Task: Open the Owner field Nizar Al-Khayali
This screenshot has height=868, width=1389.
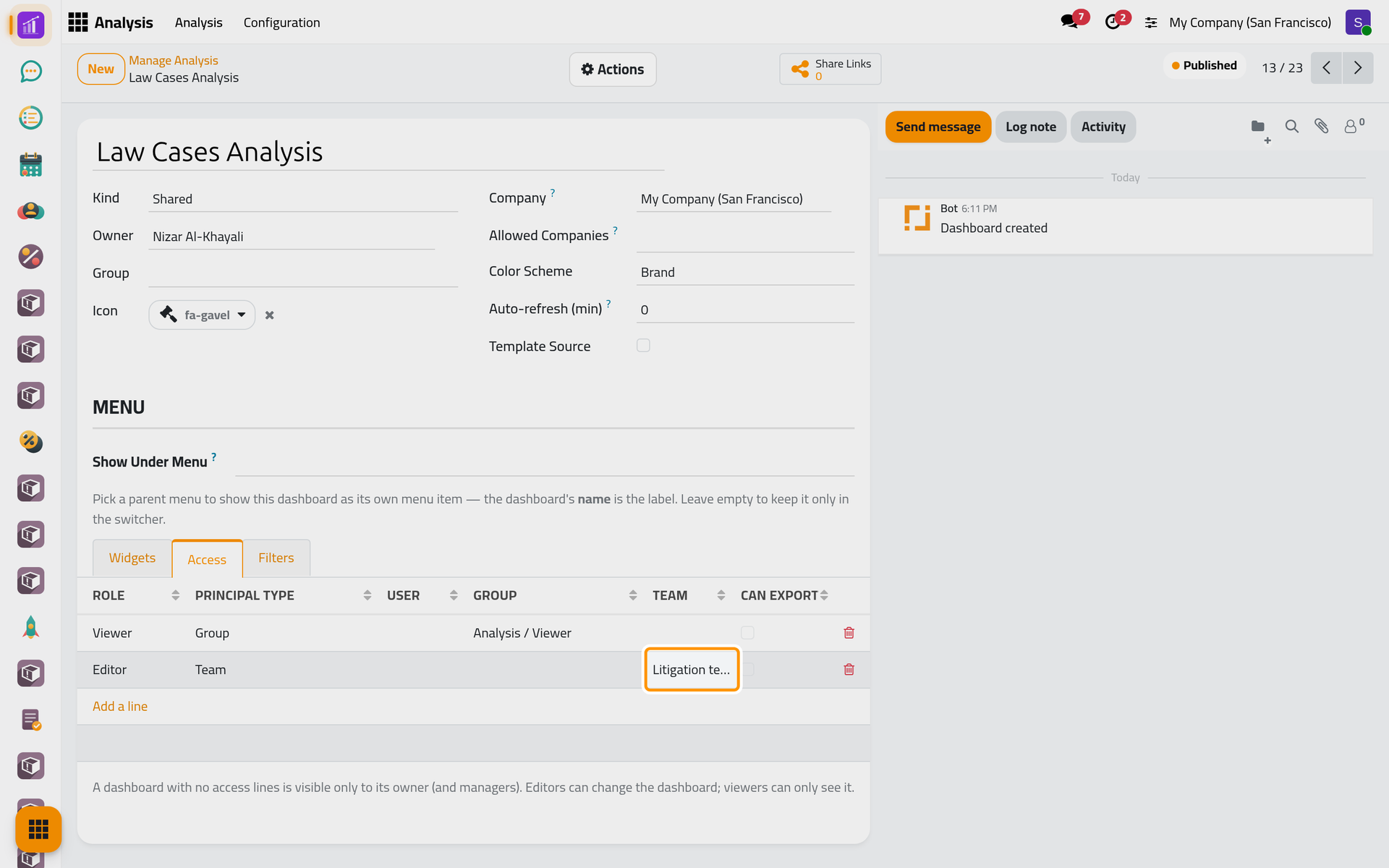Action: click(x=292, y=237)
